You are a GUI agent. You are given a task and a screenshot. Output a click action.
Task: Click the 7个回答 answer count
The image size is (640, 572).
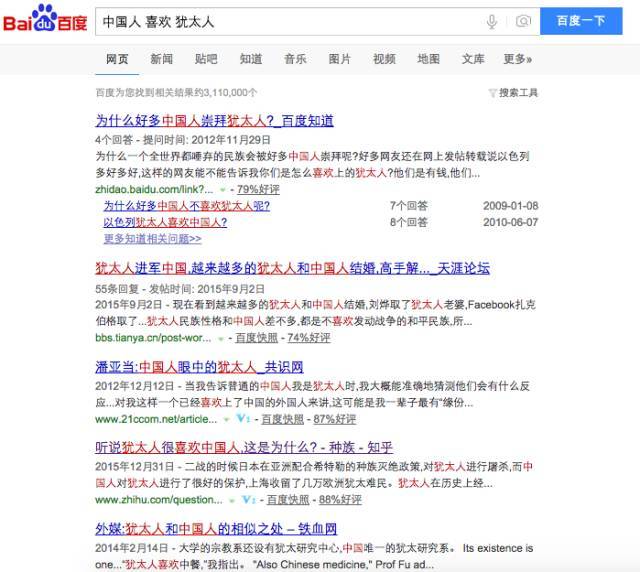[x=409, y=206]
